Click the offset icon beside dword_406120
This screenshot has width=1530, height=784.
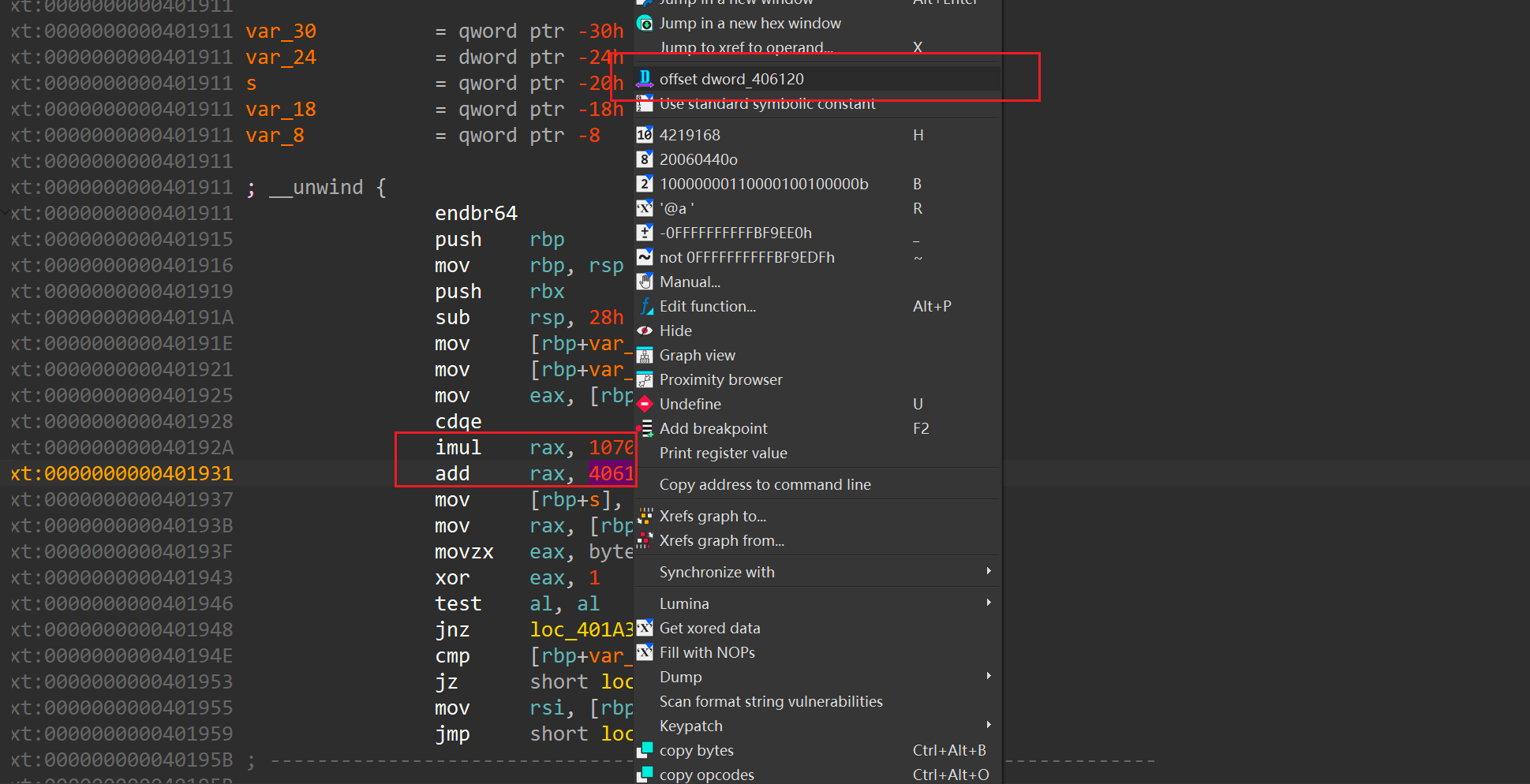click(645, 79)
